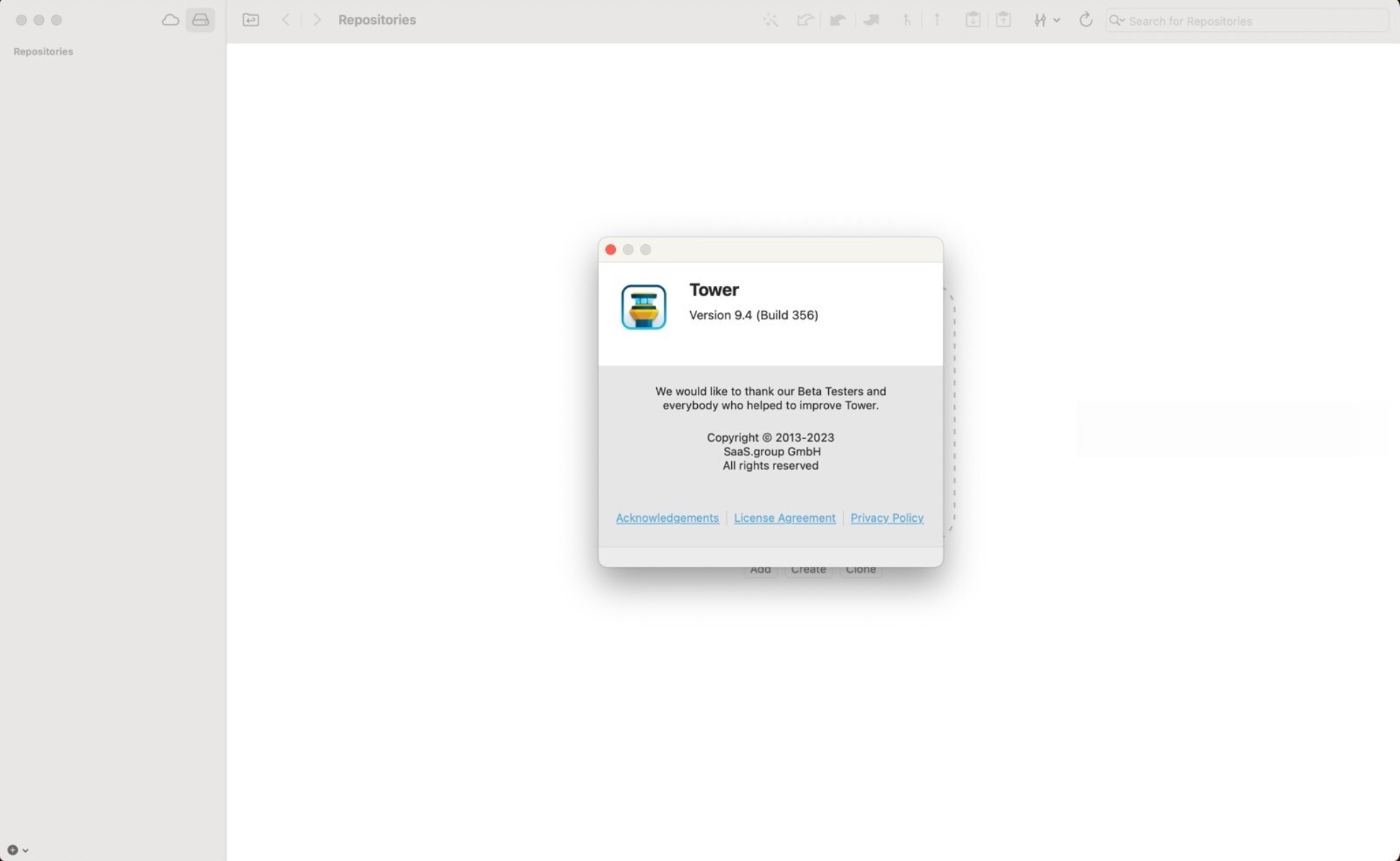Click the Version 9.4 (Build 356) text

(x=754, y=315)
